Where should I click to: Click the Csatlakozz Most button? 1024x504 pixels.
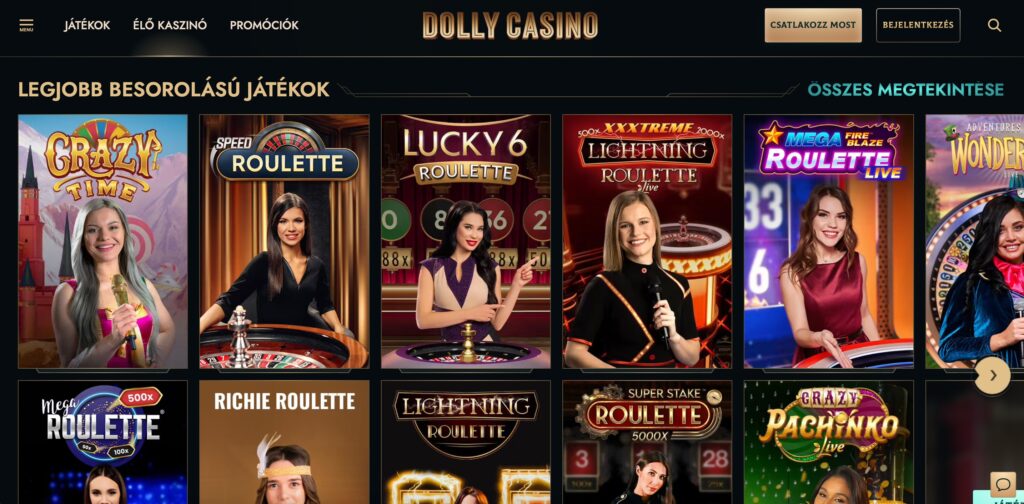[813, 25]
